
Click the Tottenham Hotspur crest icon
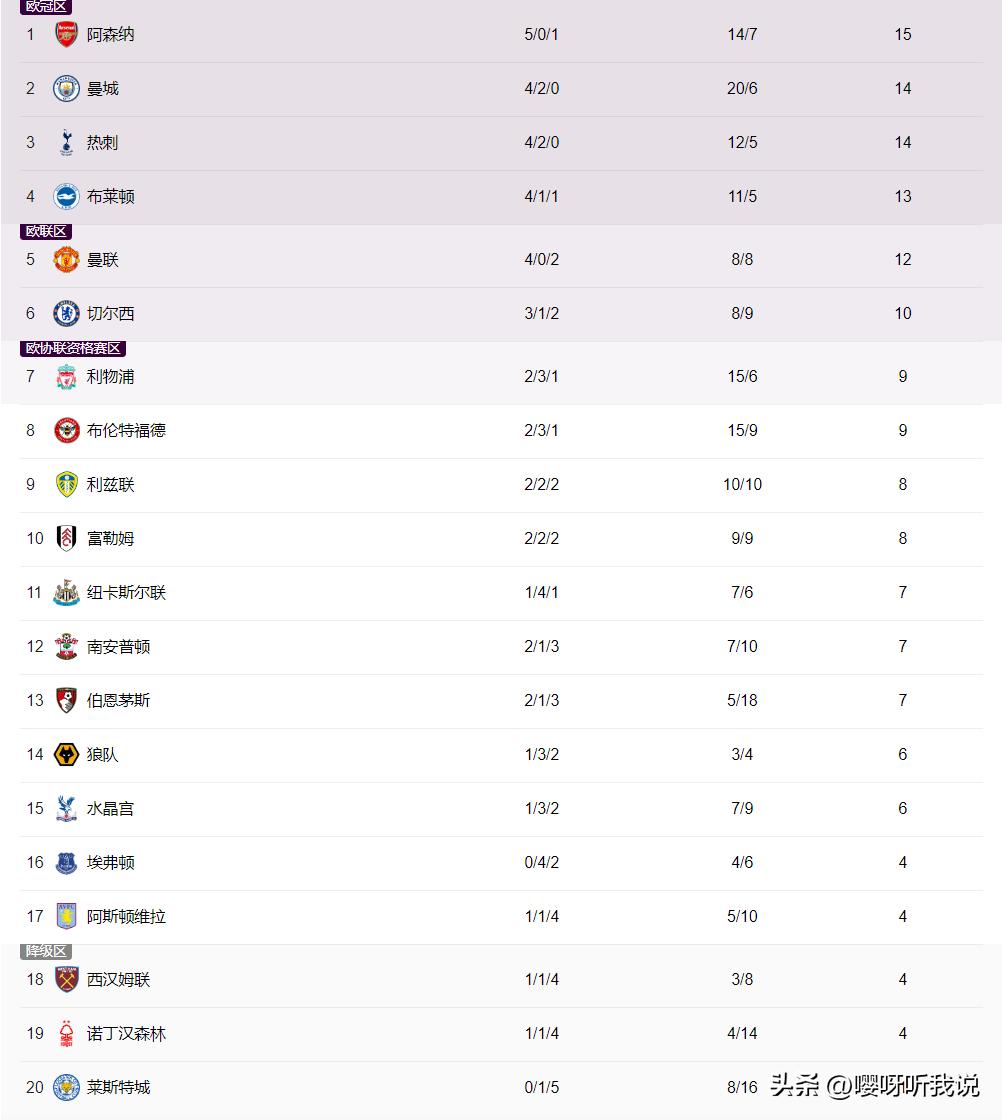66,142
